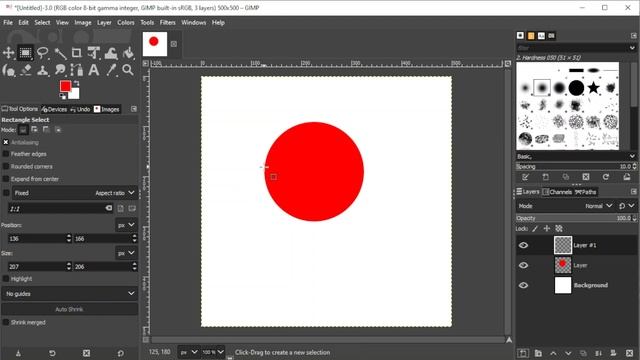Screen dimensions: 640x360
Task: Select the Unified Transform tool
Action: 94,53
